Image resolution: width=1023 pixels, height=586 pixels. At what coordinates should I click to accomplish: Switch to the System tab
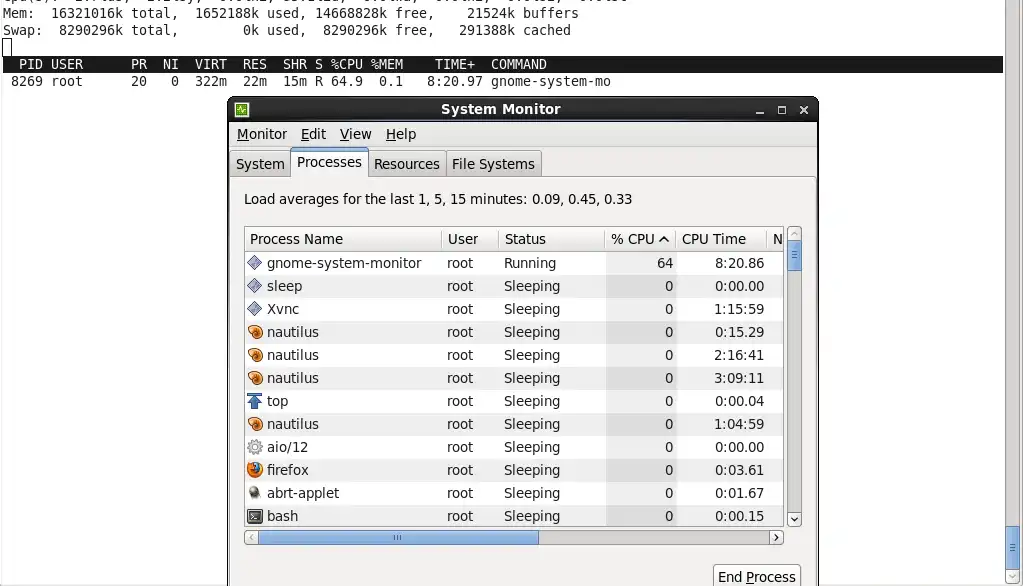(x=260, y=164)
